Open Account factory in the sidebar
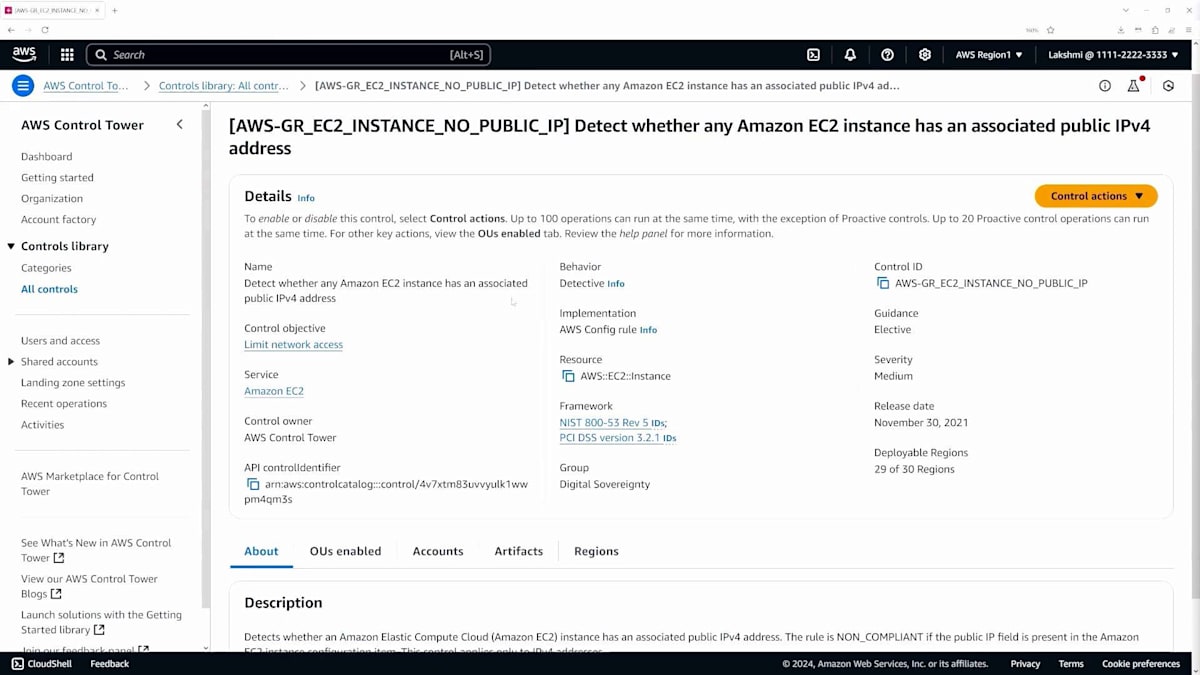The height and width of the screenshot is (675, 1200). pyautogui.click(x=59, y=220)
